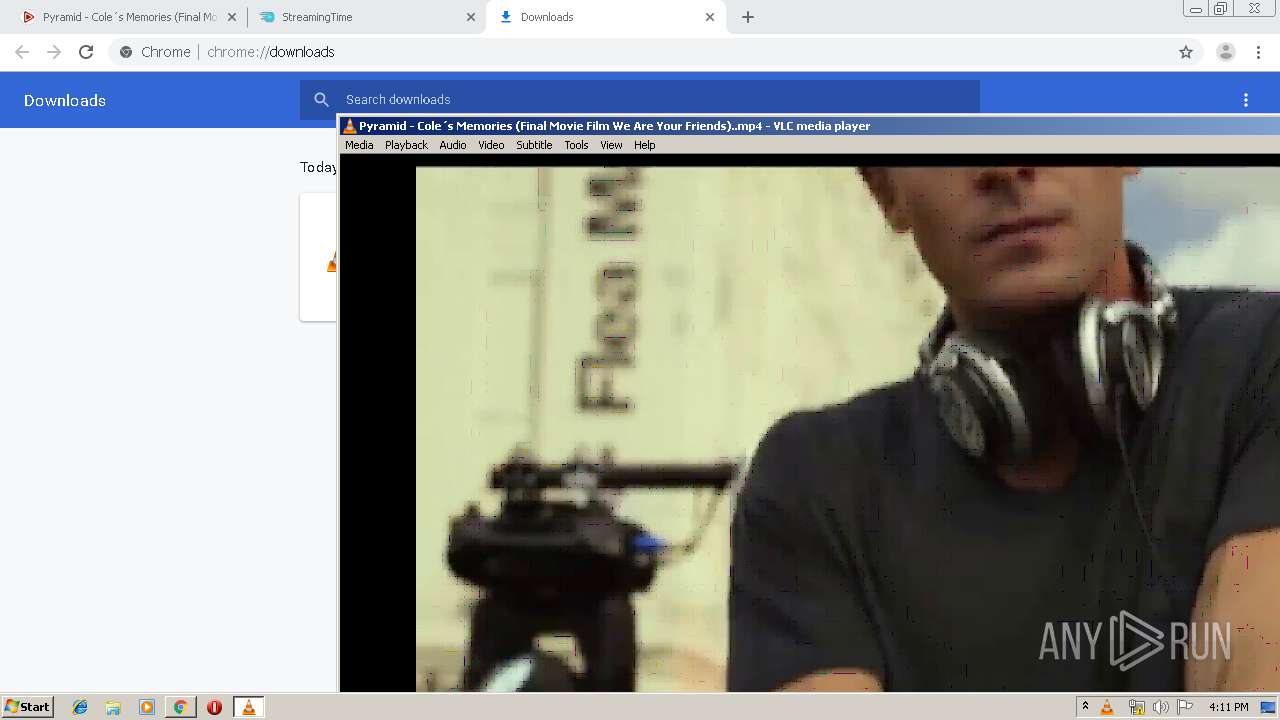Open the Action Center flag icon
The height and width of the screenshot is (720, 1280).
[1185, 707]
